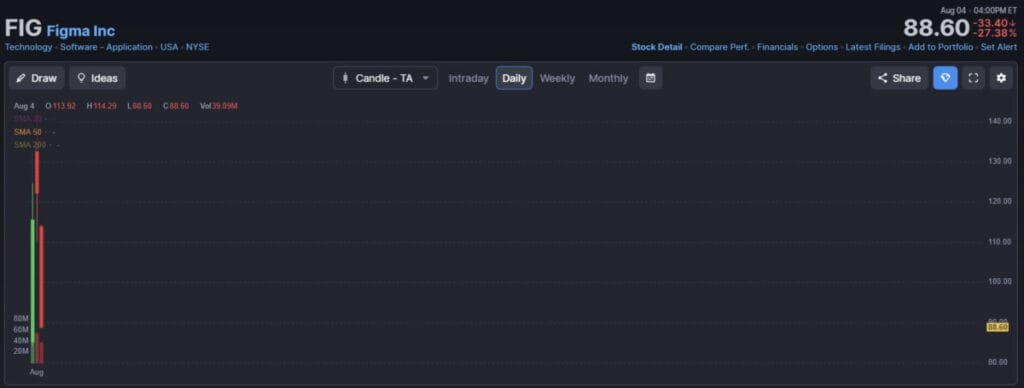
Task: Open the Draw tool
Action: pyautogui.click(x=37, y=78)
